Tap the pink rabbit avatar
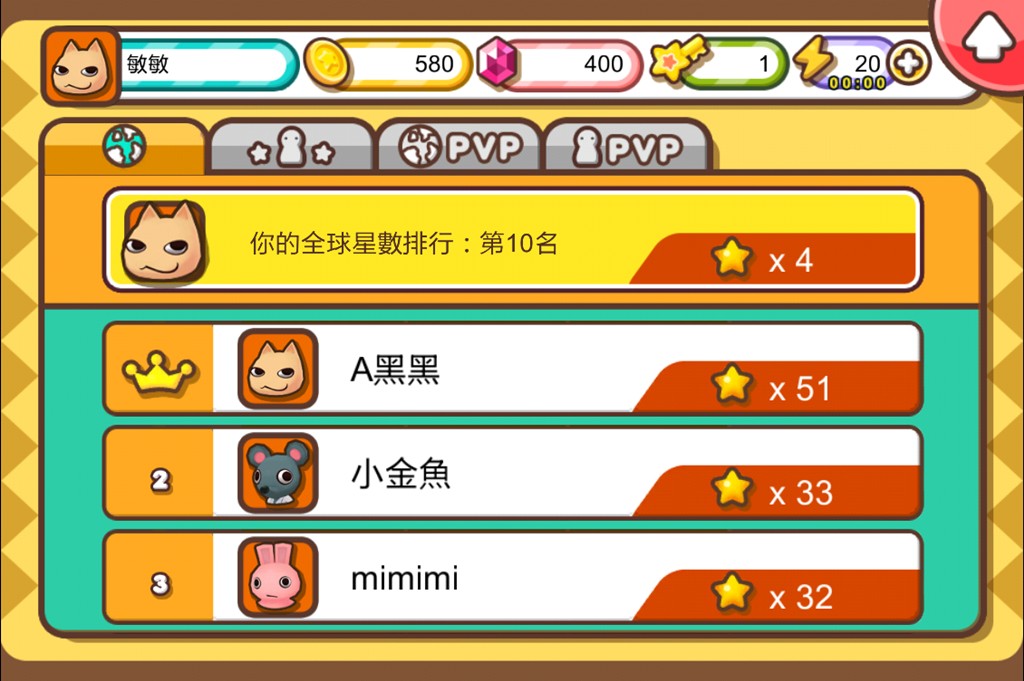The height and width of the screenshot is (681, 1024). point(278,578)
